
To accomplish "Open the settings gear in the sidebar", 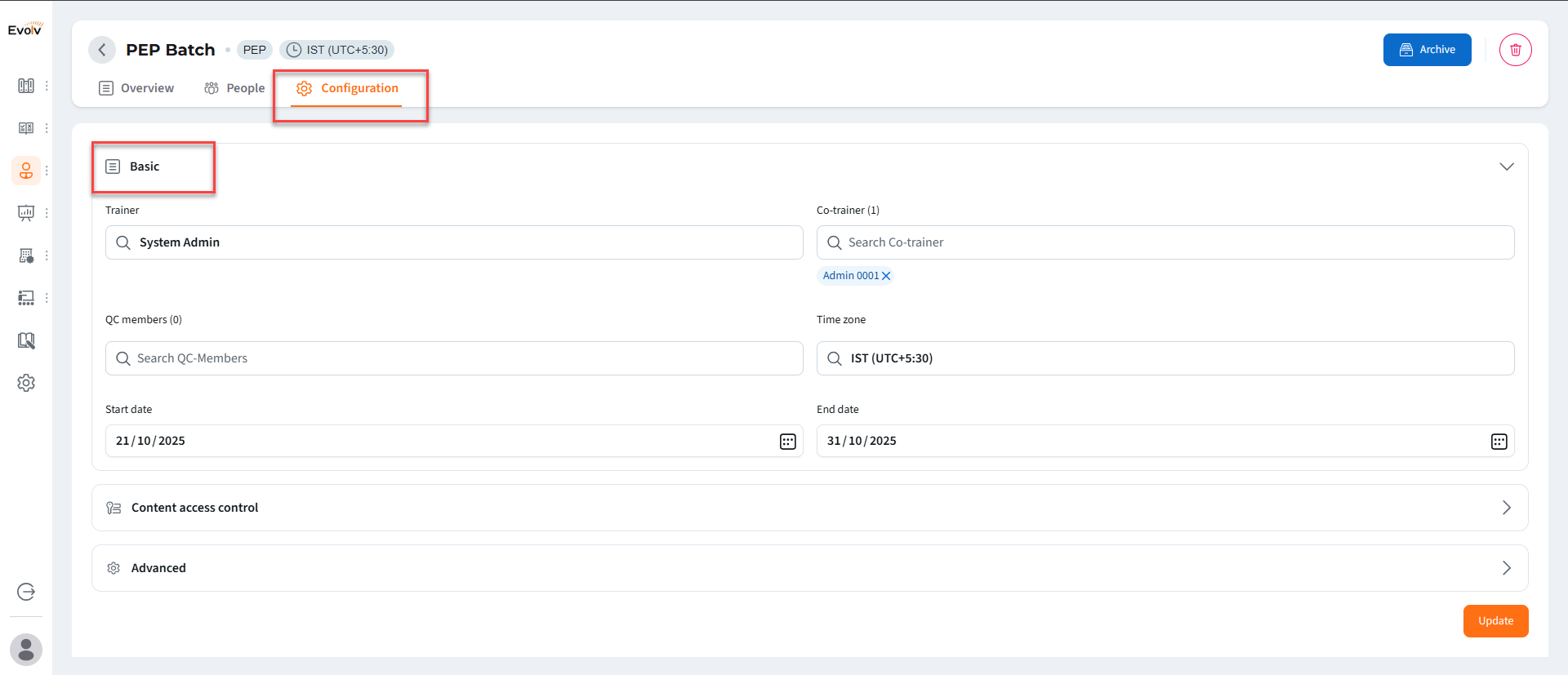I will coord(26,383).
